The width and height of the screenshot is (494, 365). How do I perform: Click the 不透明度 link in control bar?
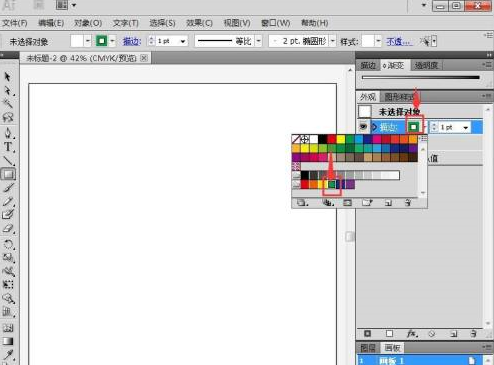click(x=399, y=41)
